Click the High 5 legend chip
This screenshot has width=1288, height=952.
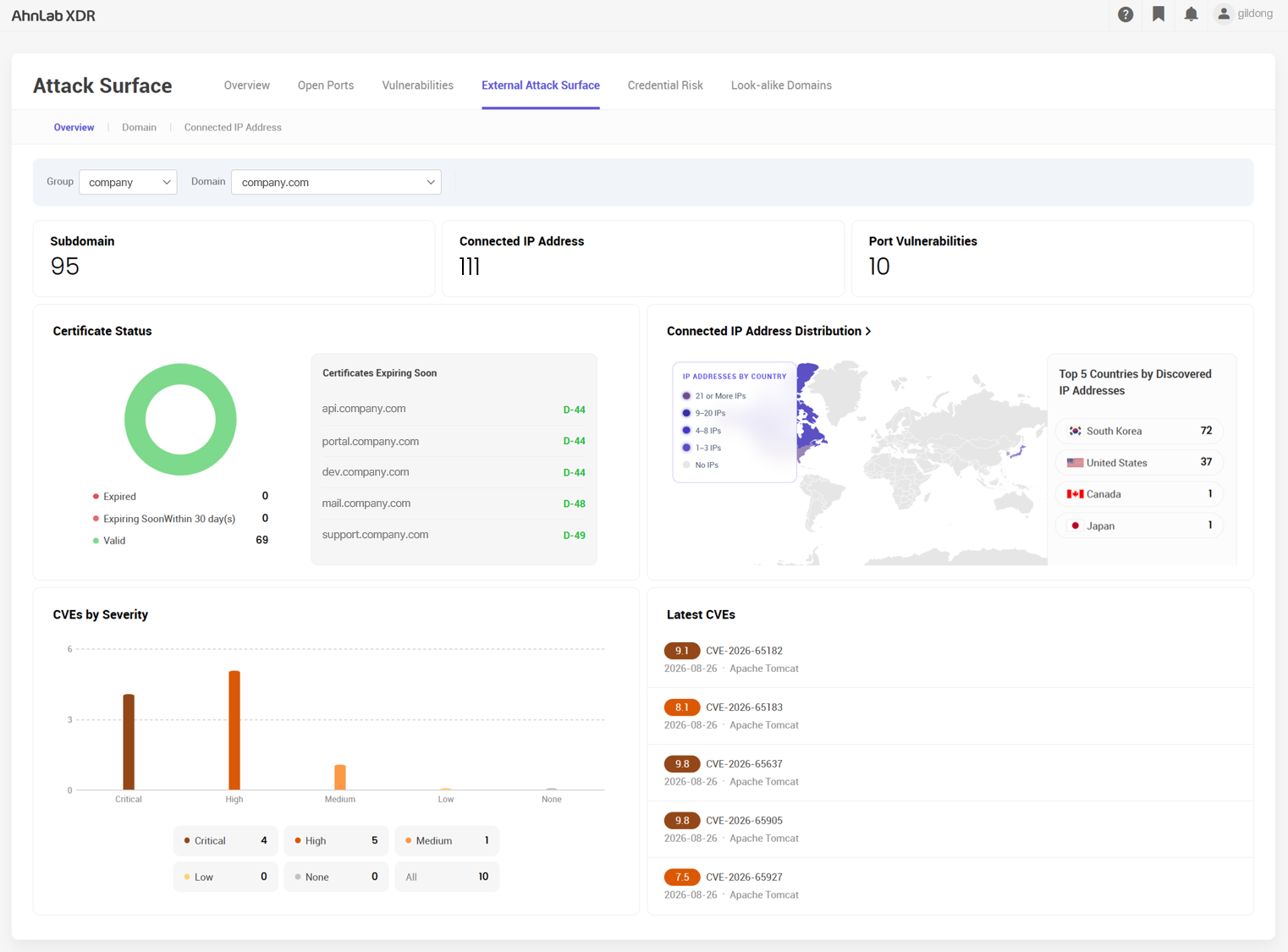[x=336, y=841]
